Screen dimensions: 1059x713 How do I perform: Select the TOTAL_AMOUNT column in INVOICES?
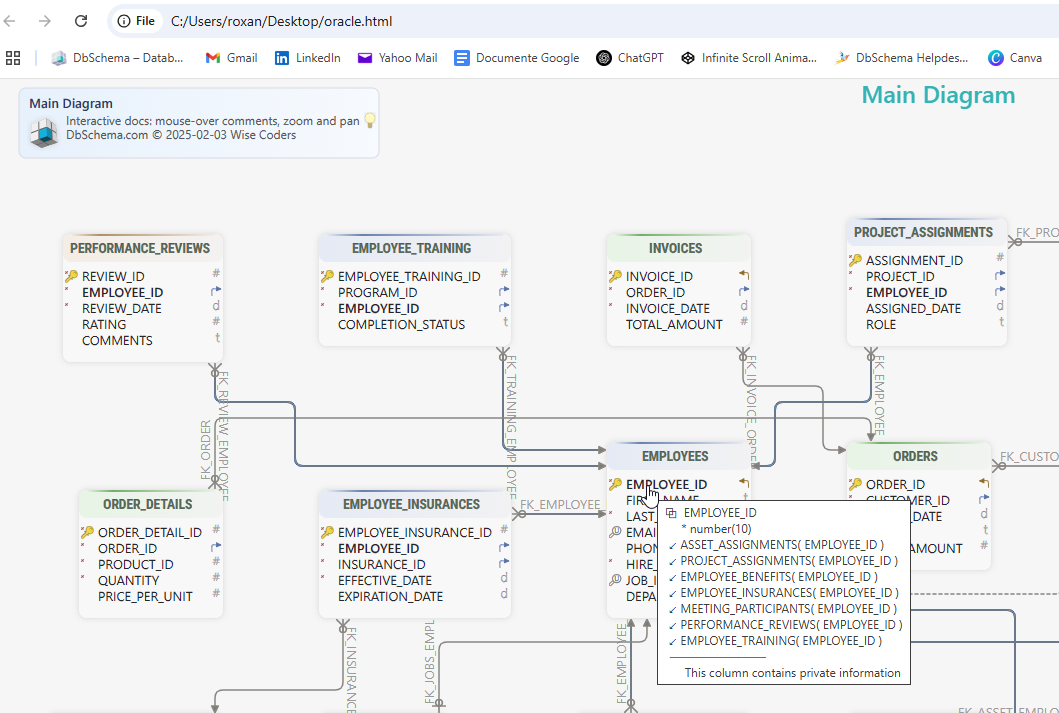pyautogui.click(x=674, y=325)
